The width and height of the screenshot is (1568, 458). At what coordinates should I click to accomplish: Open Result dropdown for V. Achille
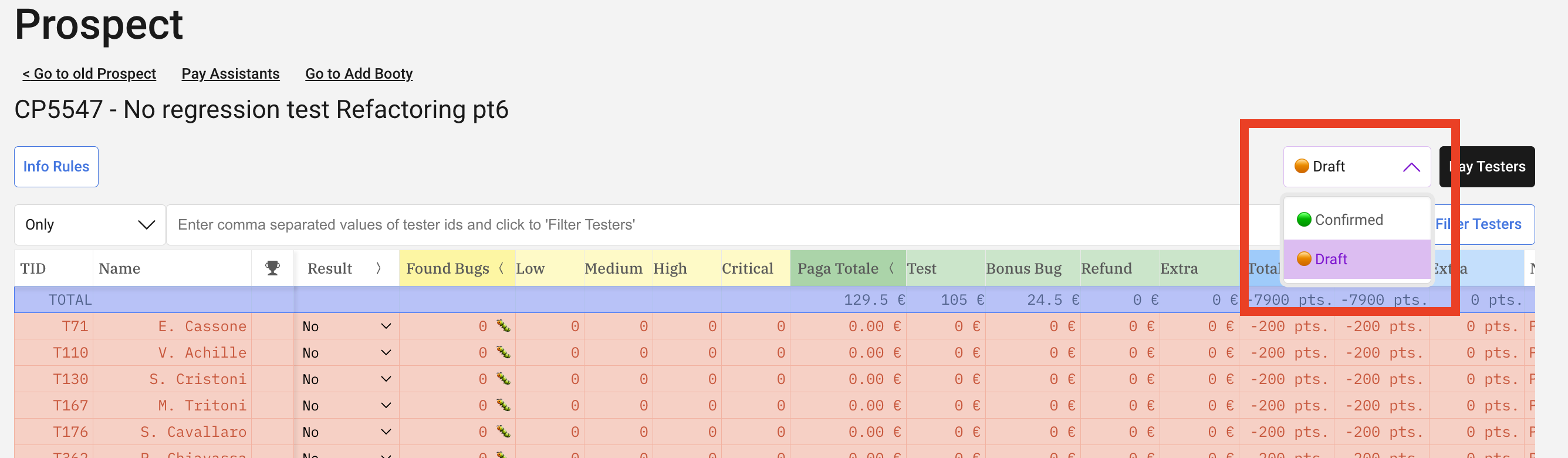click(x=346, y=353)
